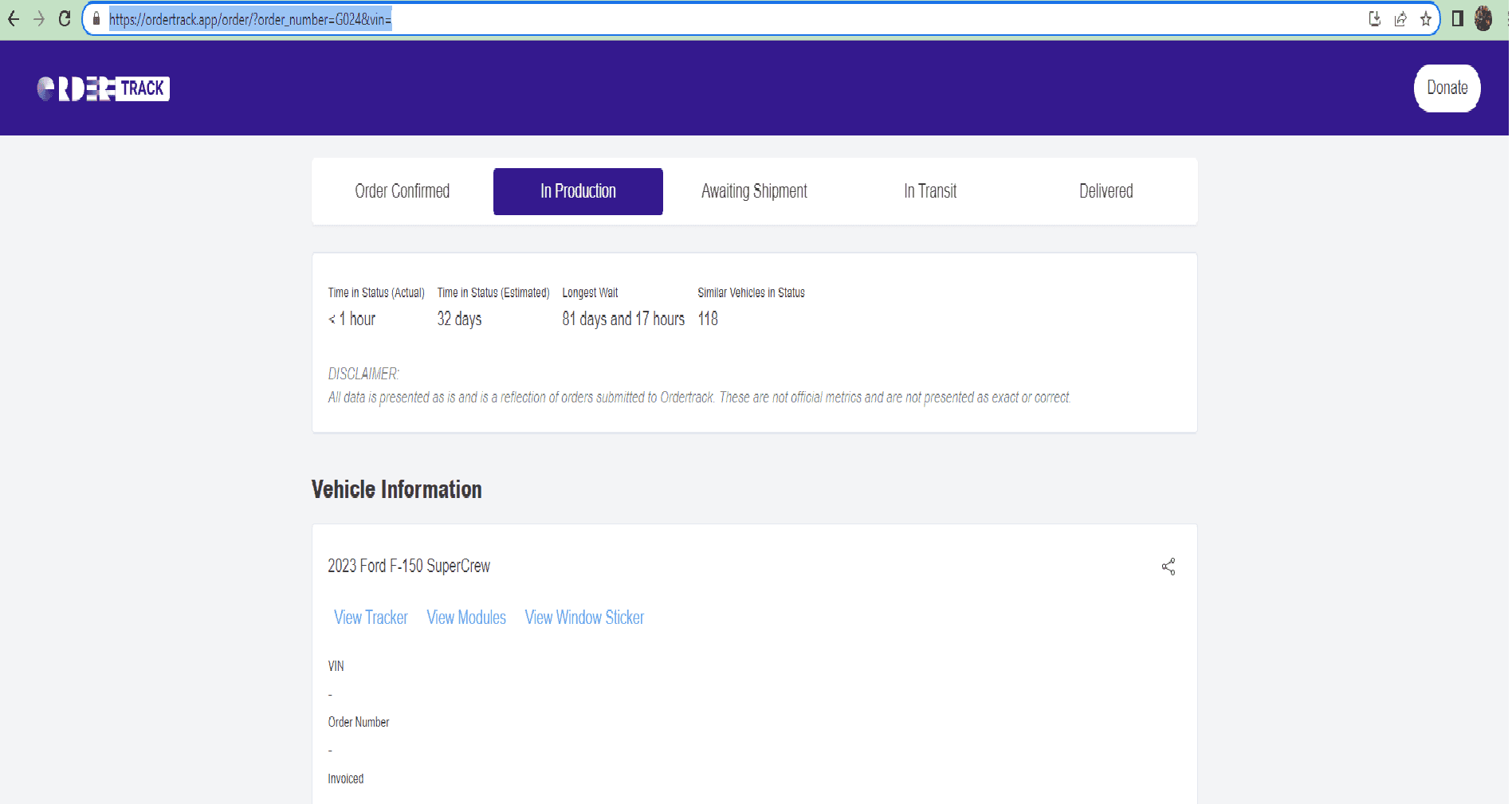Open the browser side panel icon
The width and height of the screenshot is (1512, 804).
(1457, 19)
